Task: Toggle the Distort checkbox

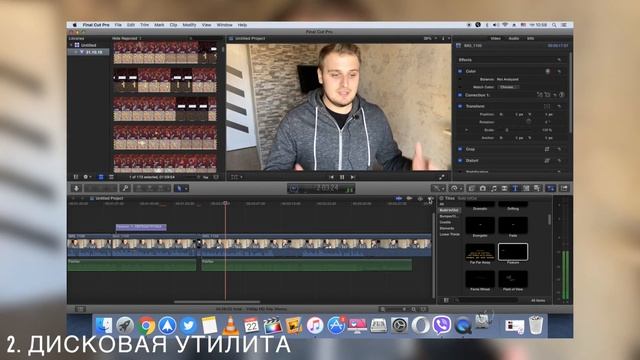Action: pyautogui.click(x=460, y=161)
